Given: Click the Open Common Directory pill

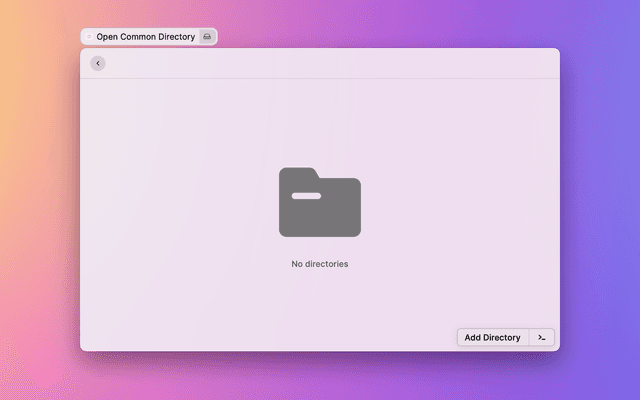Looking at the screenshot, I should (x=148, y=37).
